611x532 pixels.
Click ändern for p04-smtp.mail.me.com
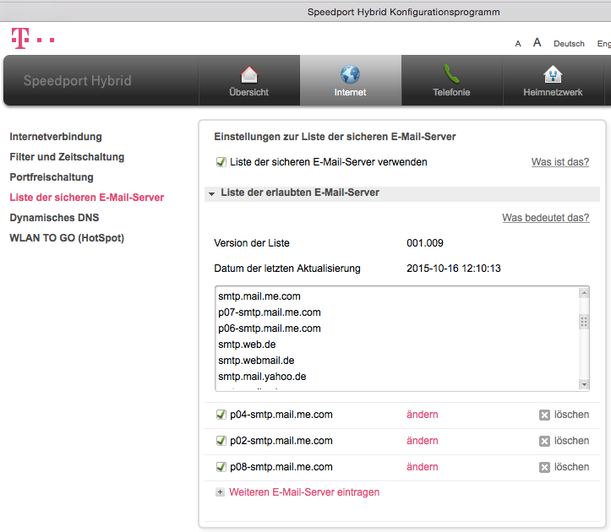(422, 414)
